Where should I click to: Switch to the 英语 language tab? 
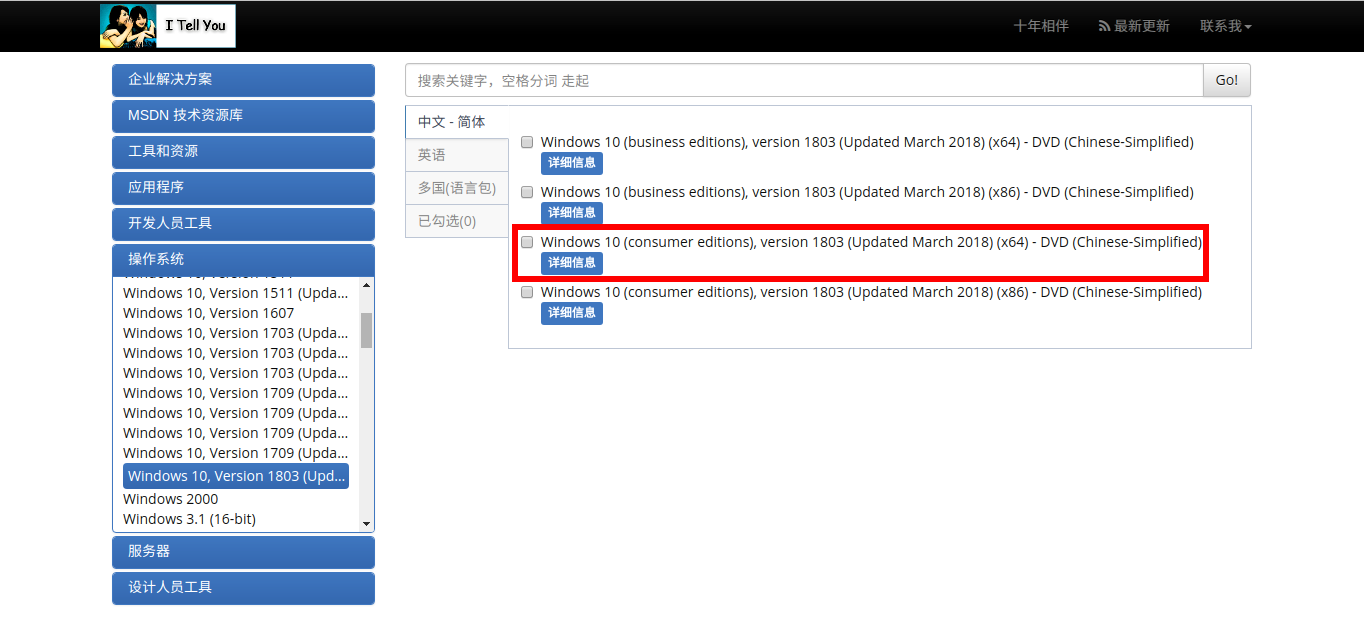click(x=457, y=155)
